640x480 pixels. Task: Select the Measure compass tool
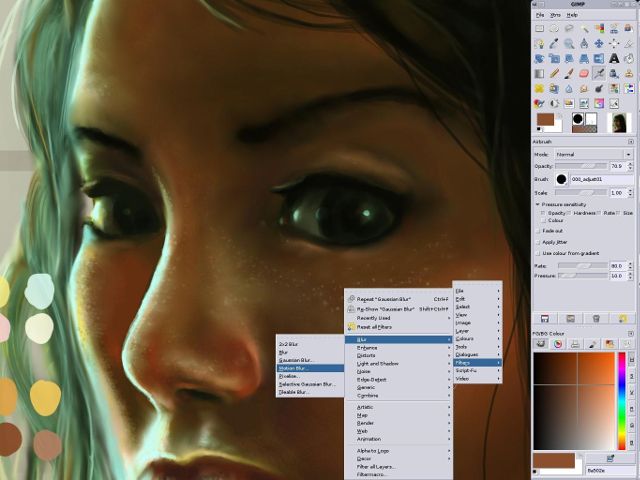[584, 44]
